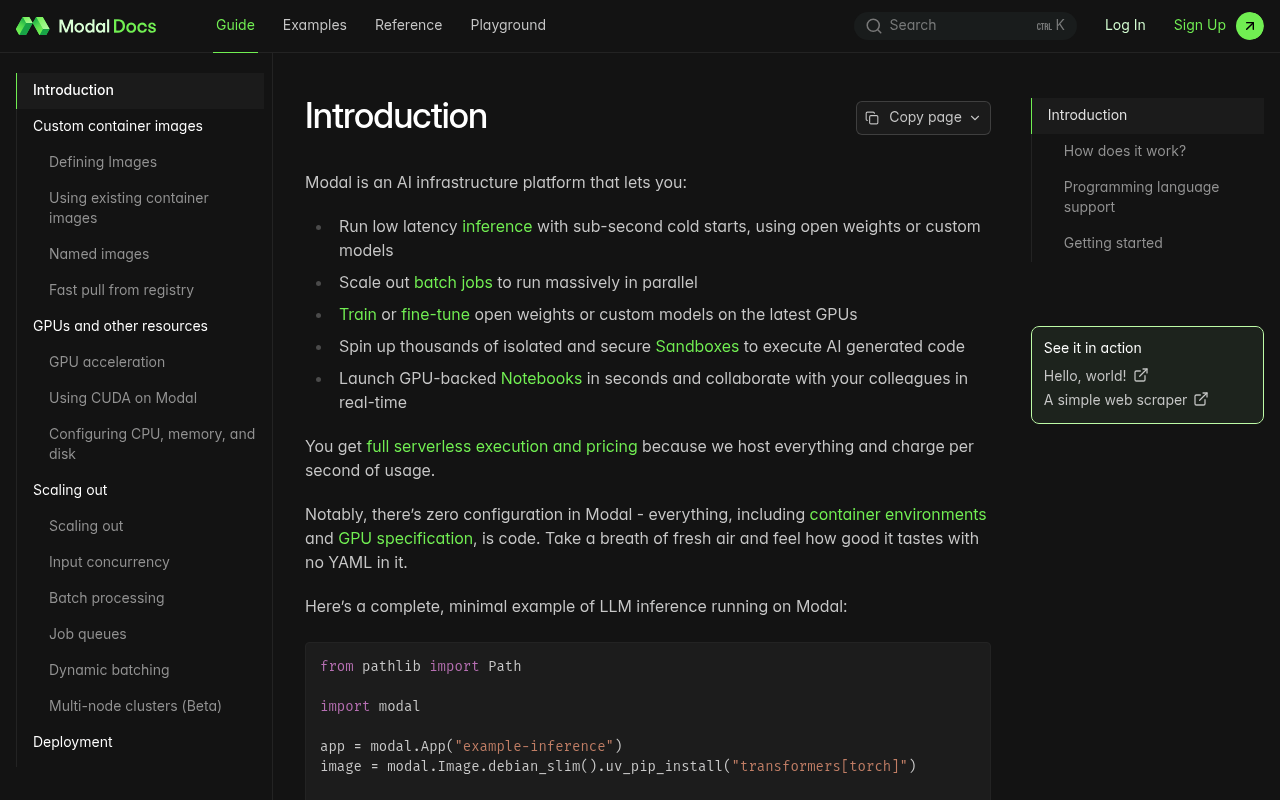1280x800 pixels.
Task: Click the copy icon in Copy page
Action: pyautogui.click(x=872, y=117)
